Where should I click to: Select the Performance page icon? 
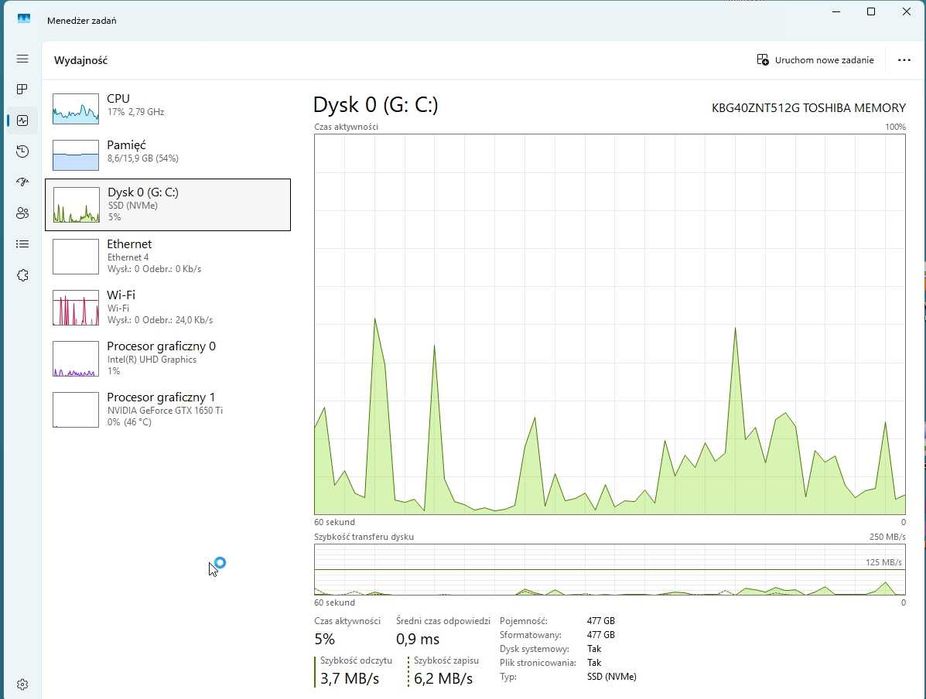pyautogui.click(x=22, y=120)
